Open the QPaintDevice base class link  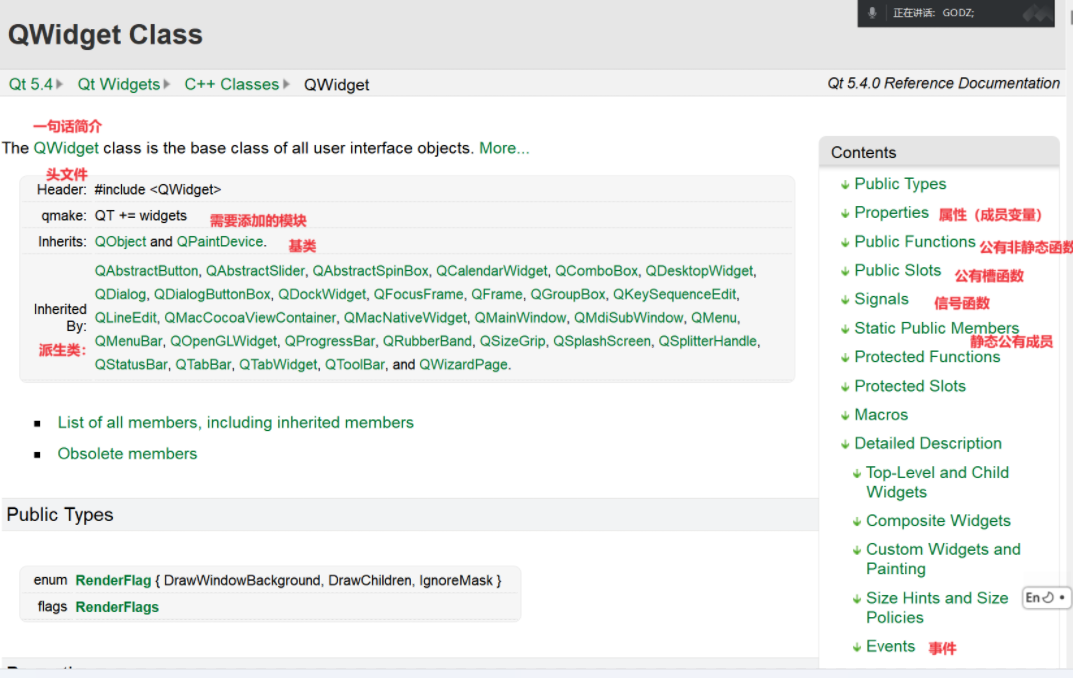(220, 242)
